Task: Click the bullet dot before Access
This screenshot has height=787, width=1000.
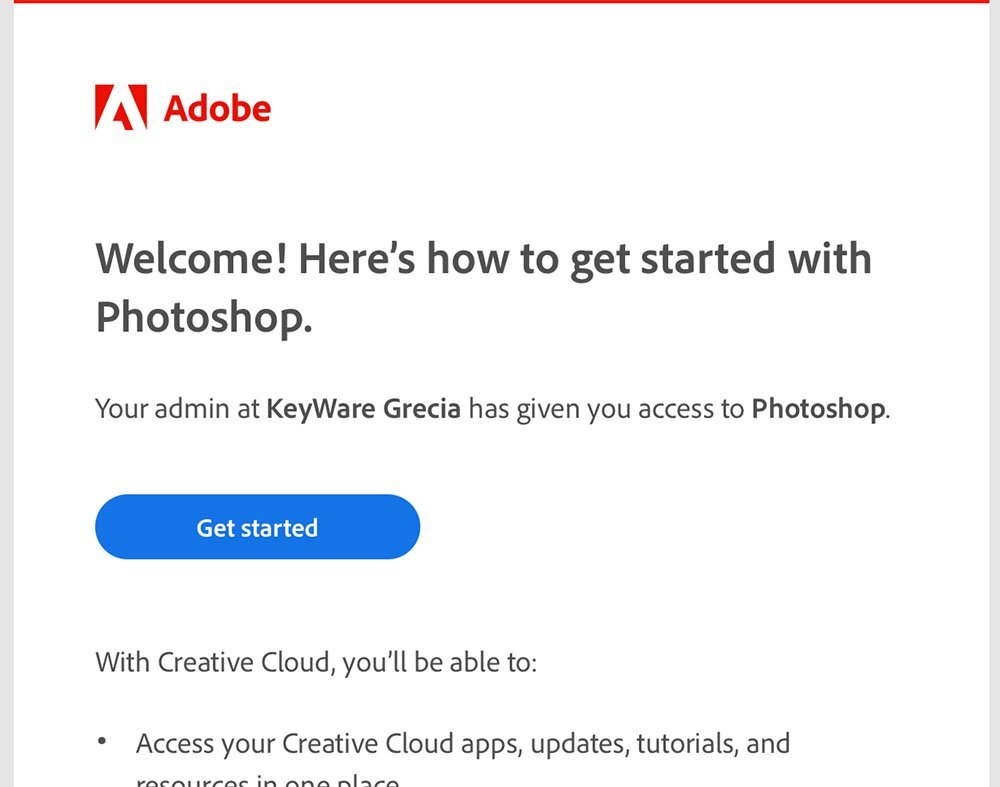Action: (x=102, y=741)
